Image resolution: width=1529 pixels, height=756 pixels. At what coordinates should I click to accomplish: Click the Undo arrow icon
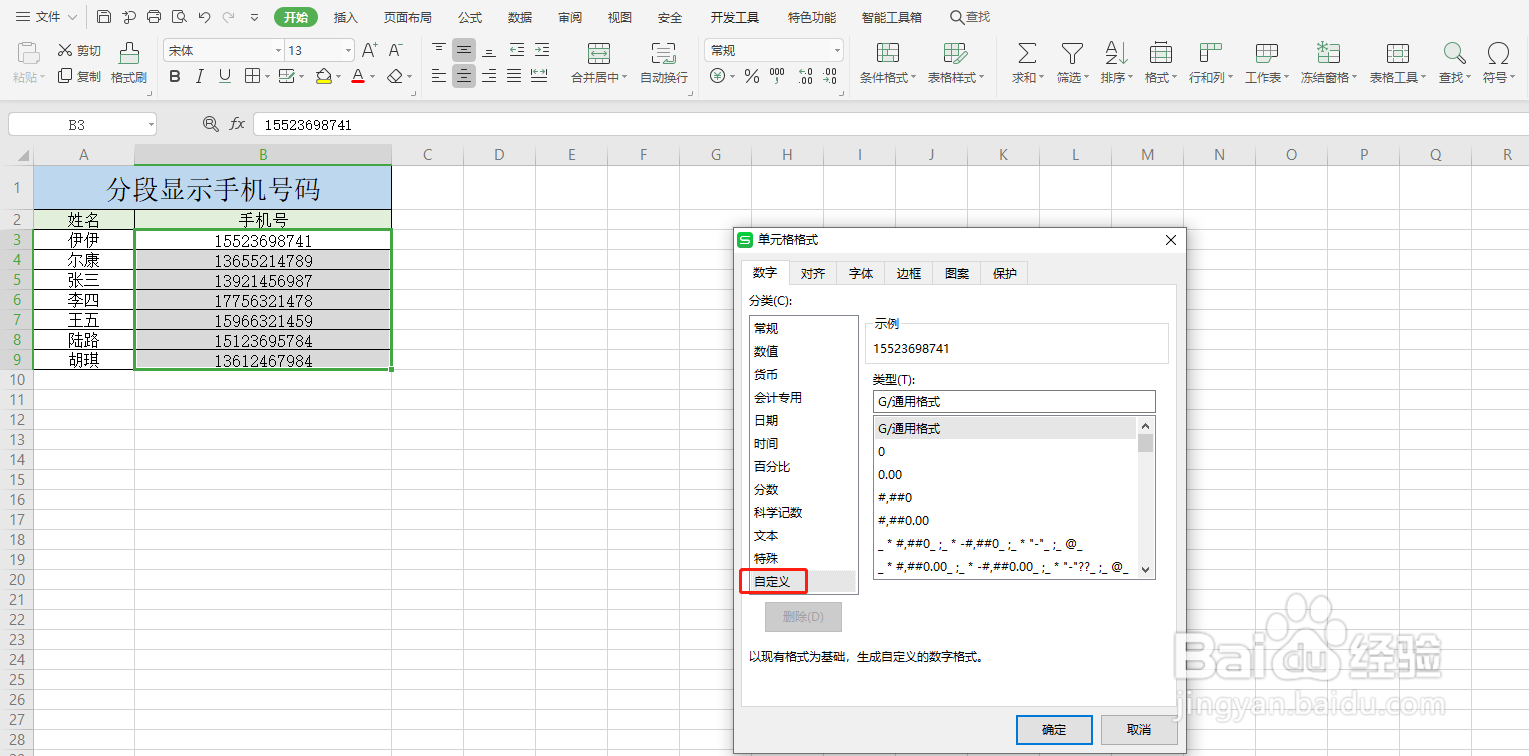pos(204,17)
